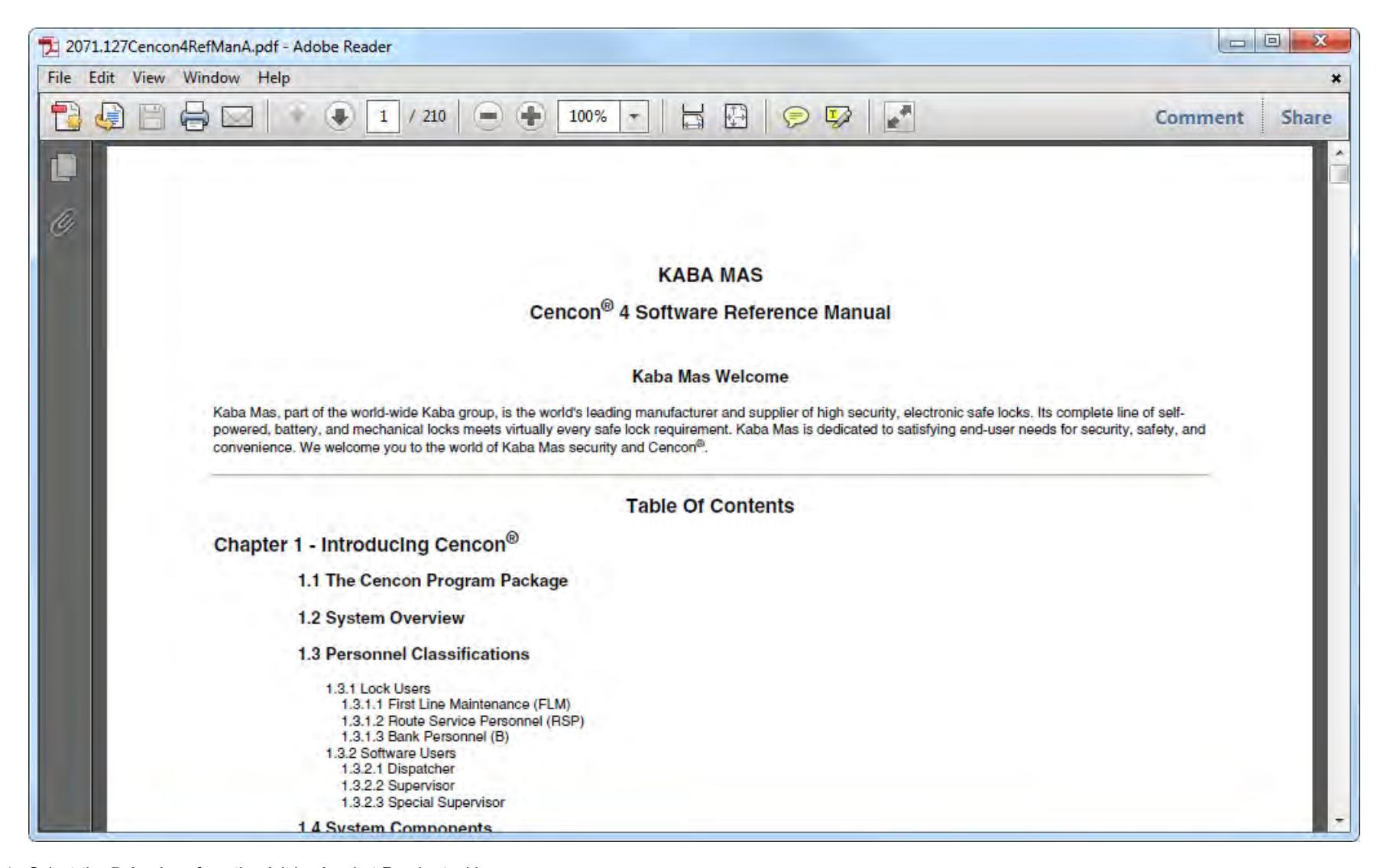1377x868 pixels.
Task: Open the Comment pane
Action: coord(1199,117)
